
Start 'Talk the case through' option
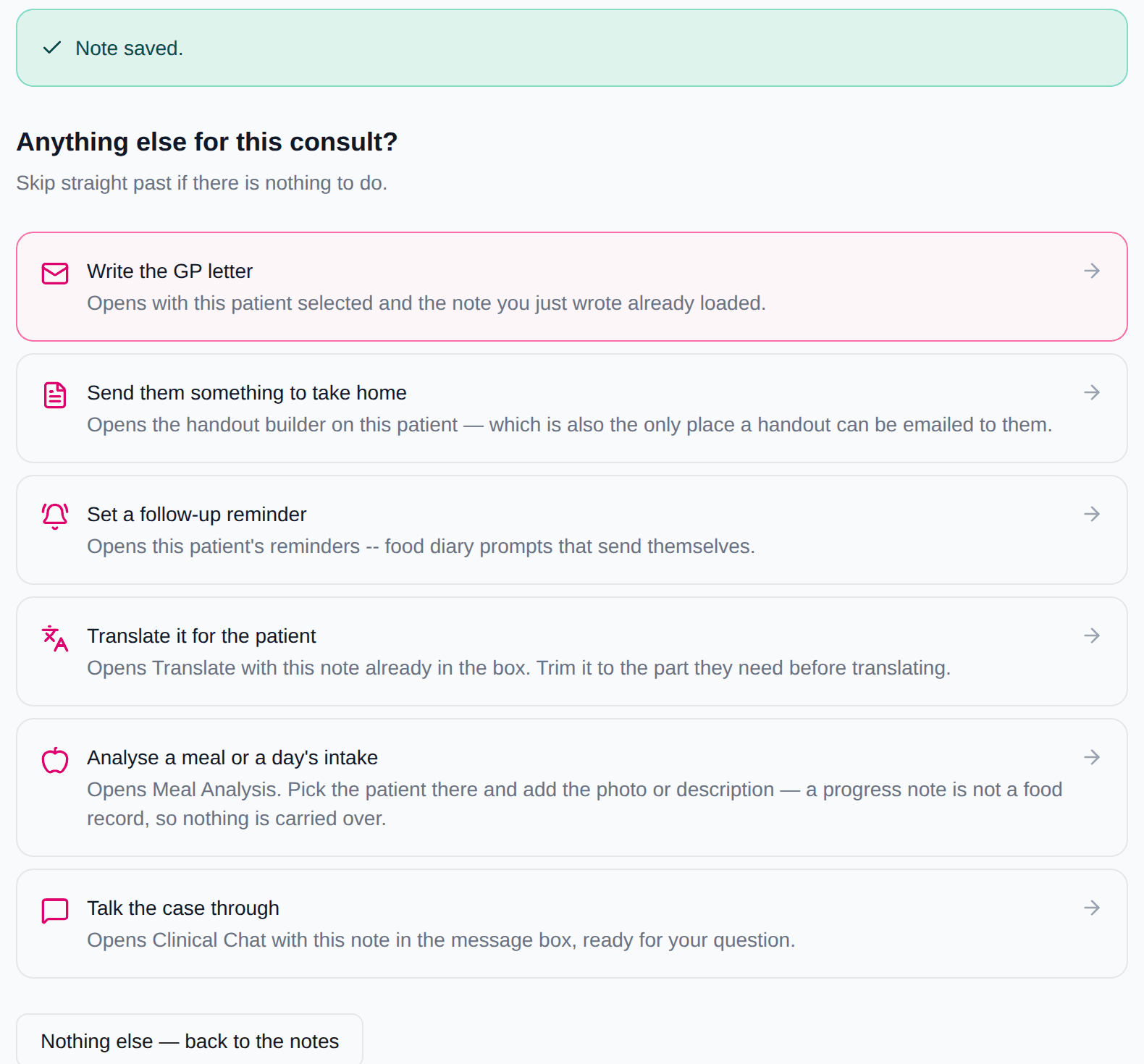(x=183, y=908)
